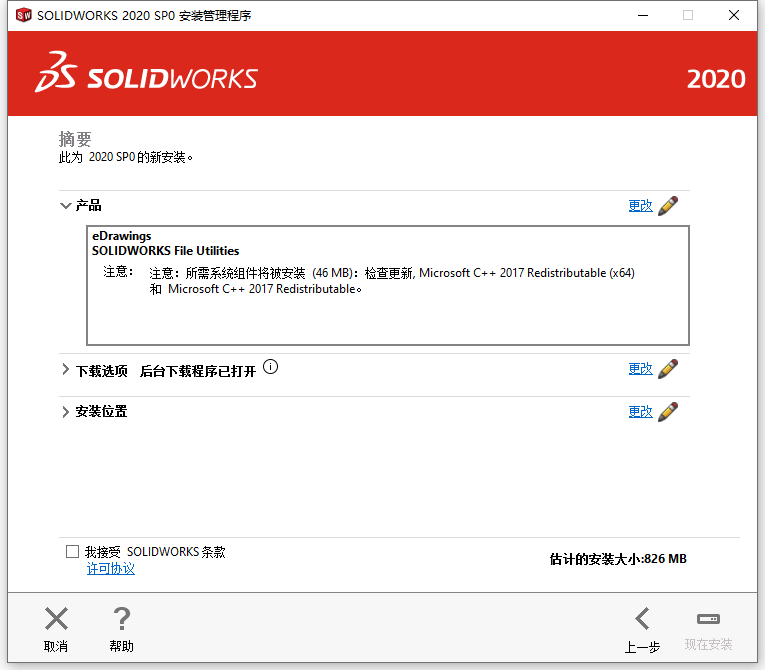Expand the 下载选项 section
Screen dimensions: 765x670
pyautogui.click(x=65, y=369)
